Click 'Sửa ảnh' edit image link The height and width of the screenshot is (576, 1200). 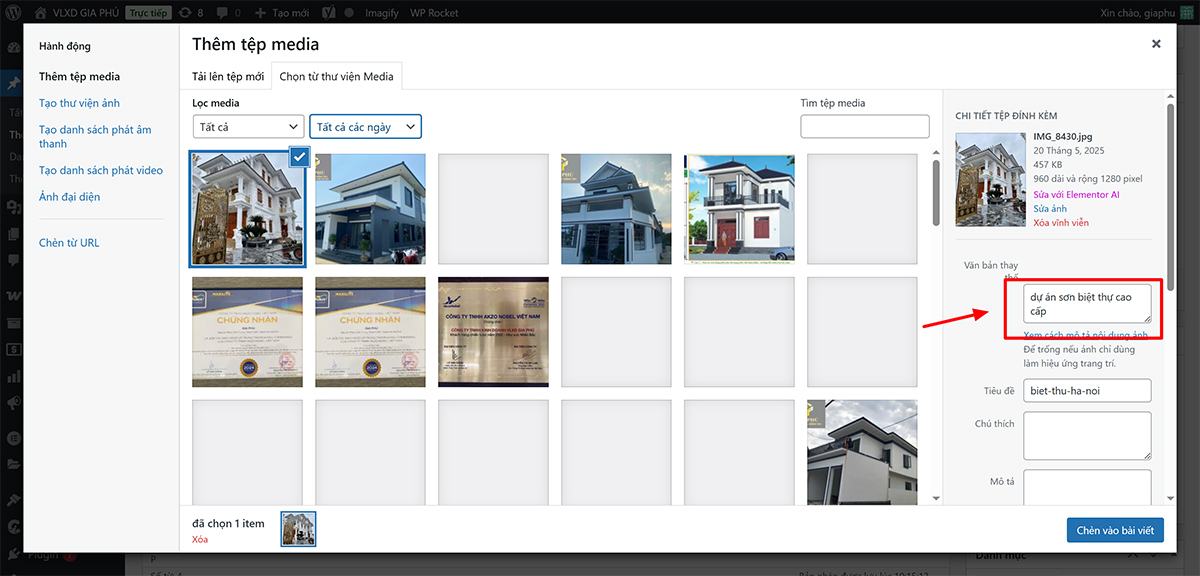click(x=1050, y=208)
